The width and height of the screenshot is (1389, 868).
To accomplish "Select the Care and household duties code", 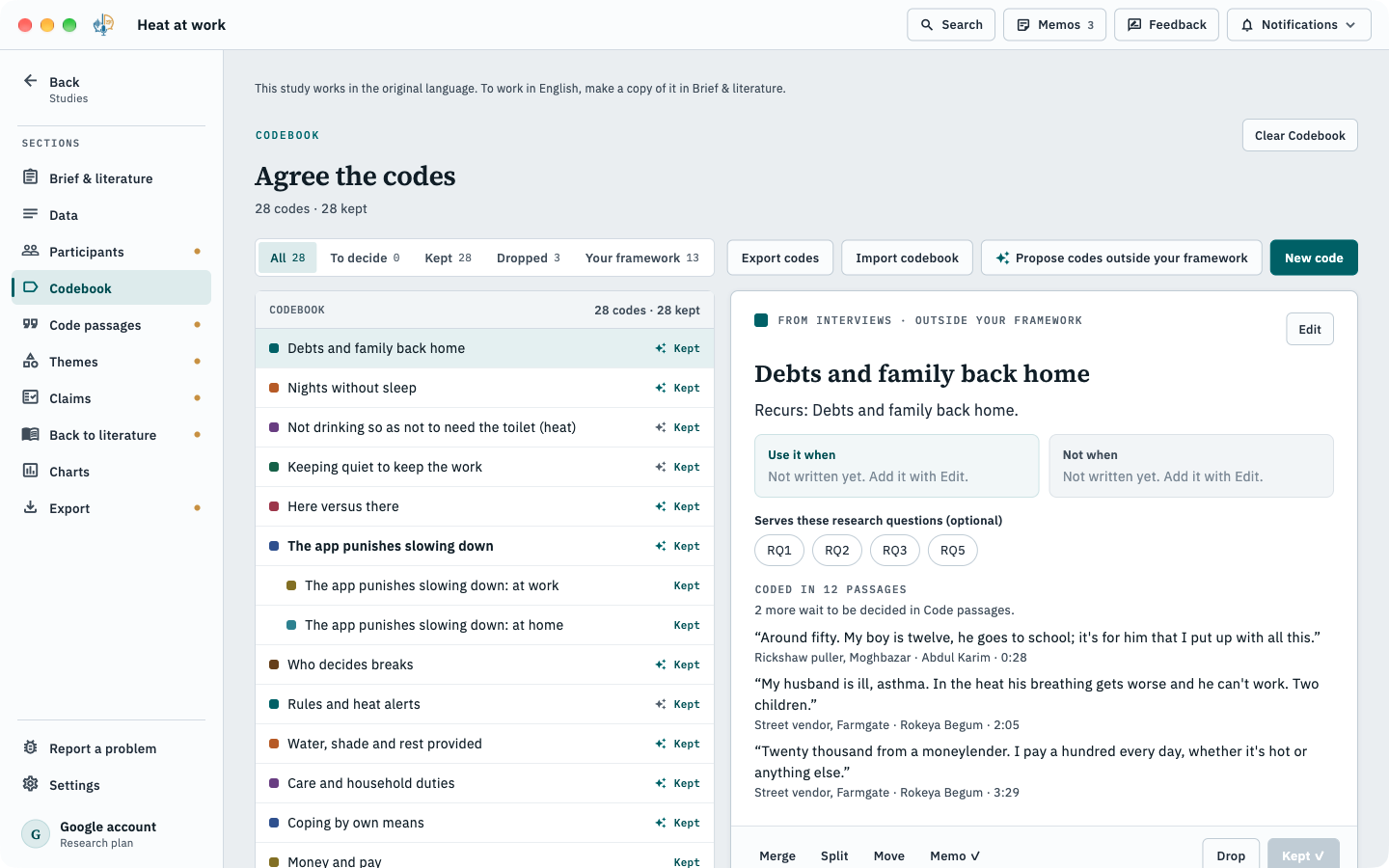I will pos(484,783).
